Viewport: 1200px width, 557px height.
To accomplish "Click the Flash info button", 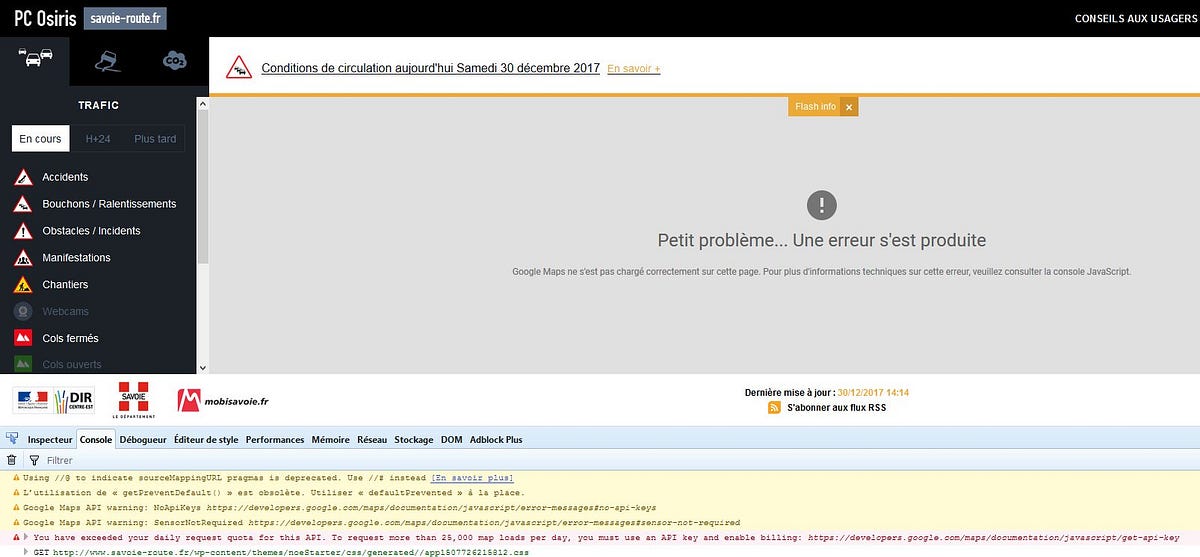I will coord(815,107).
